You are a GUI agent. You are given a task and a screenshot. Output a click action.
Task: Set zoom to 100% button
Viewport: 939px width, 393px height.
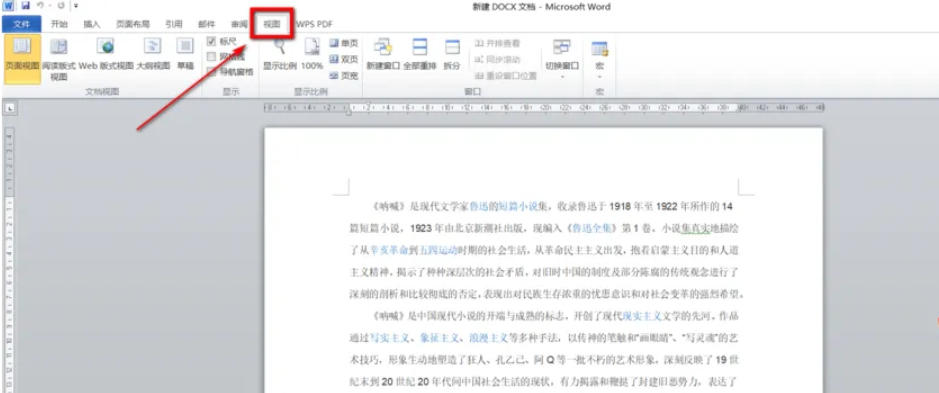[312, 55]
